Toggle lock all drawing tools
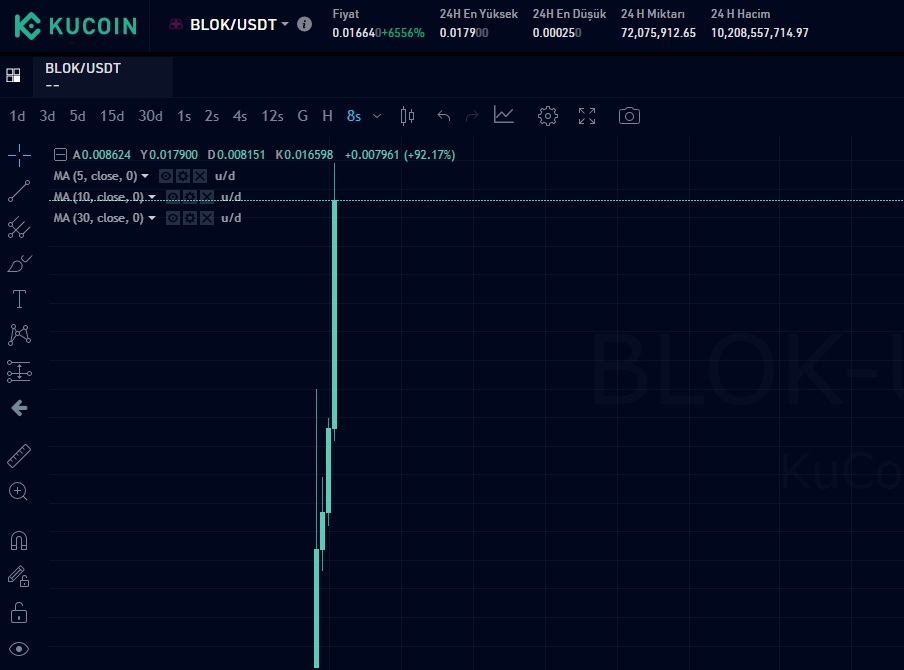 pos(19,612)
